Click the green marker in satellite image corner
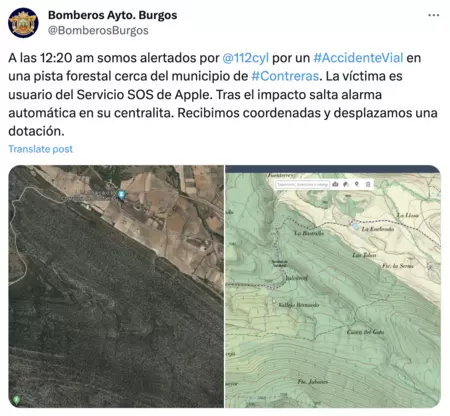Image resolution: width=450 pixels, height=416 pixels. click(x=16, y=399)
